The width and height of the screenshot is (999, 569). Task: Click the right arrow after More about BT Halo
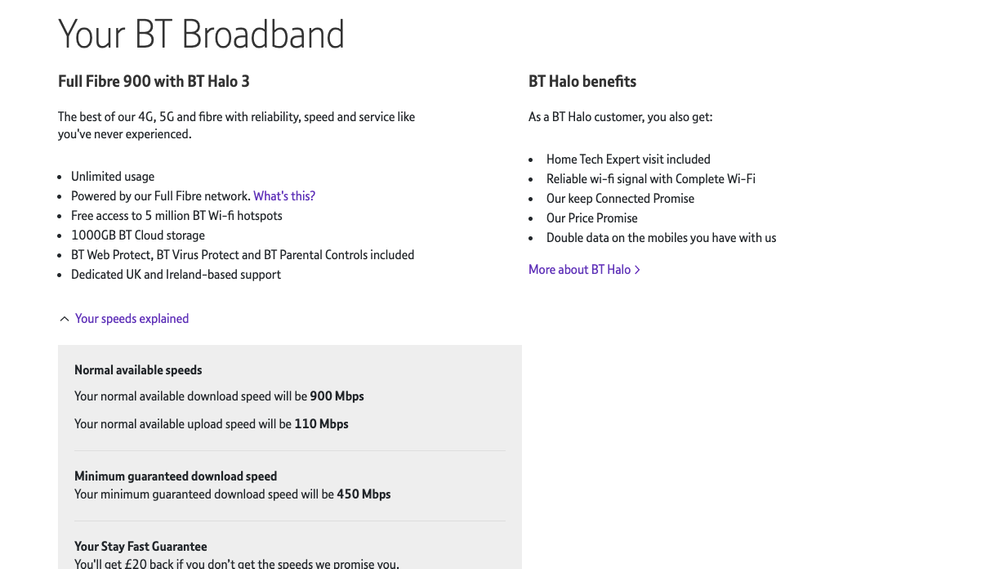pyautogui.click(x=637, y=270)
